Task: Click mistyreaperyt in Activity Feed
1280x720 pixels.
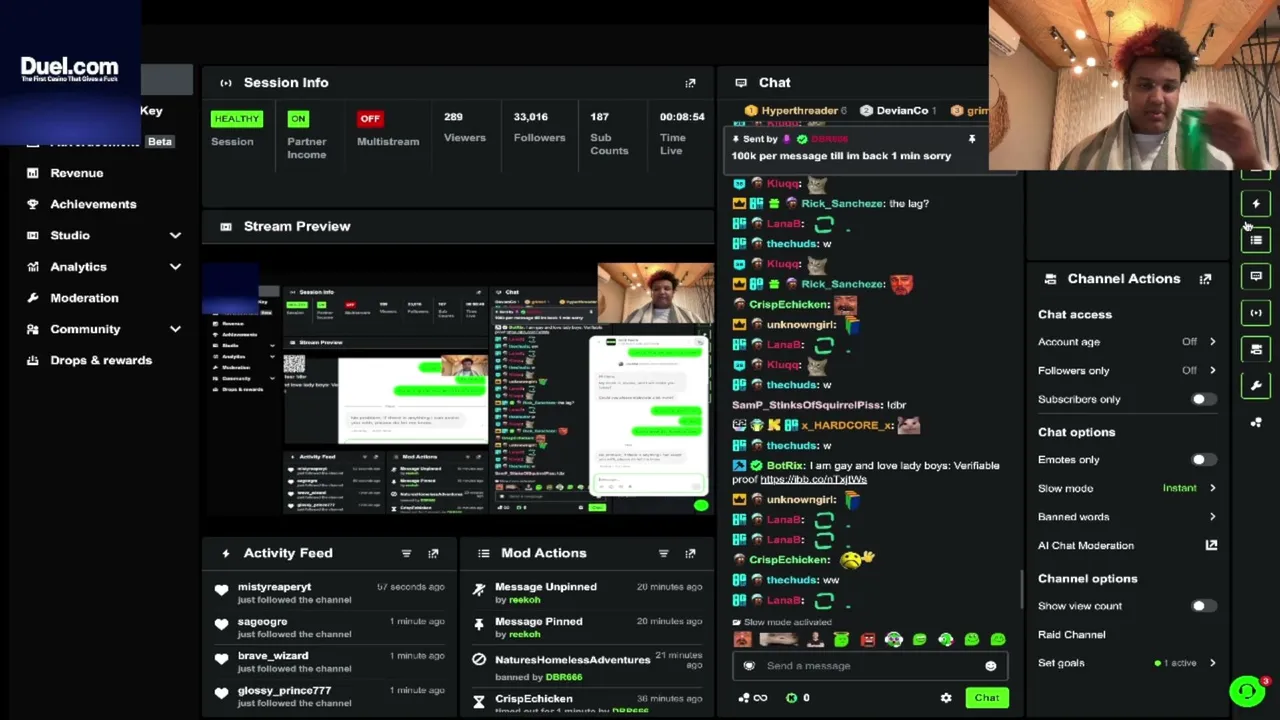Action: 274,587
